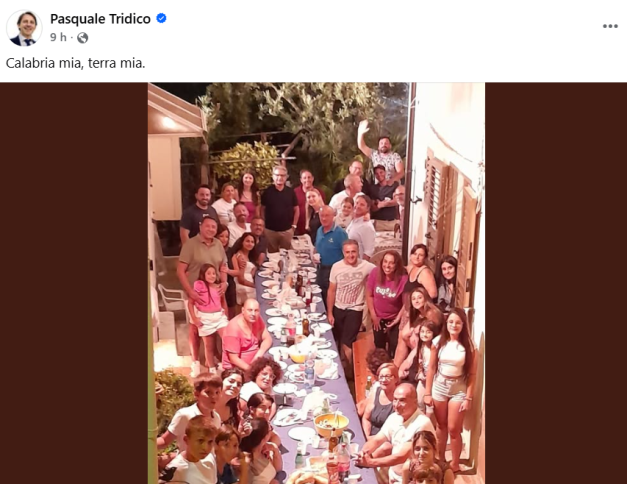Viewport: 627px width, 484px height.
Task: Open the '9 h' post timestamp
Action: tap(58, 38)
